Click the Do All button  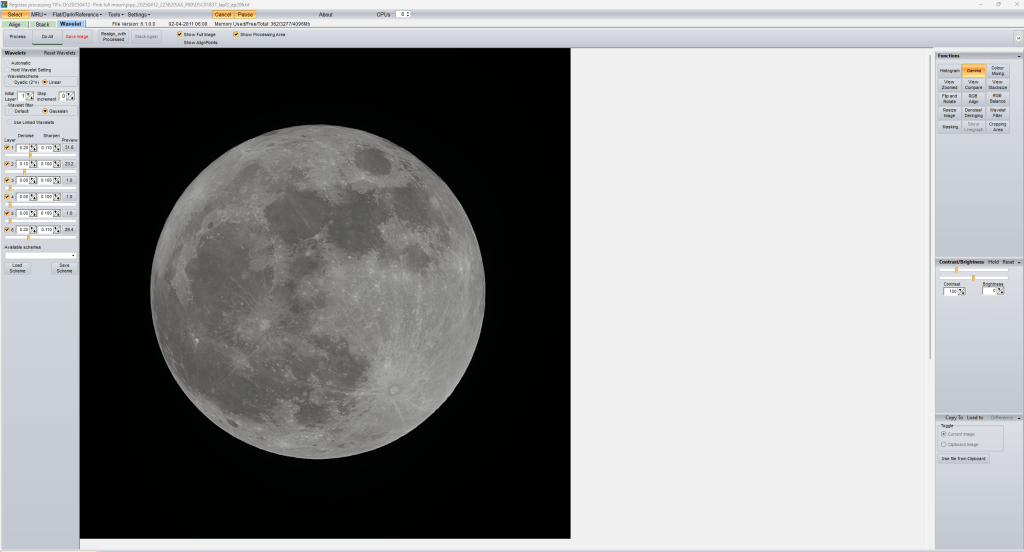pyautogui.click(x=47, y=36)
